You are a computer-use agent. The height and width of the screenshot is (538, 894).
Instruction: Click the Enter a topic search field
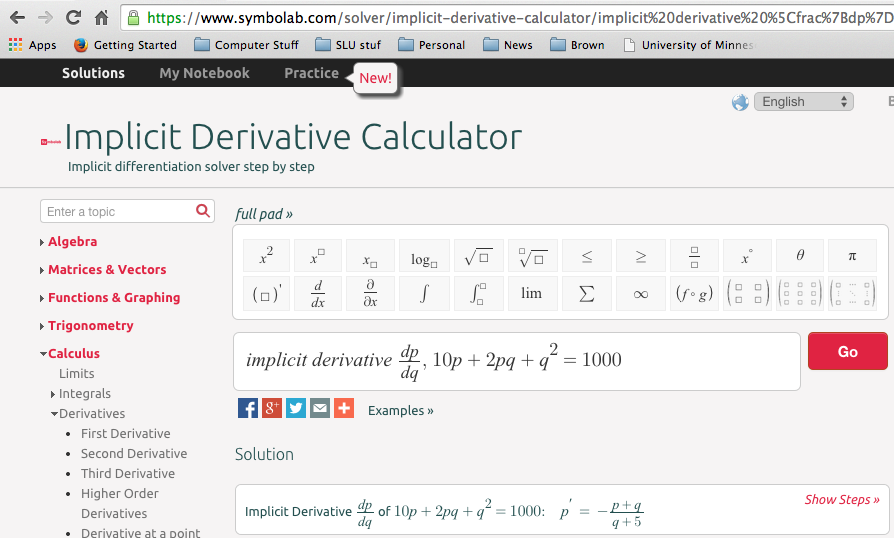pyautogui.click(x=118, y=211)
